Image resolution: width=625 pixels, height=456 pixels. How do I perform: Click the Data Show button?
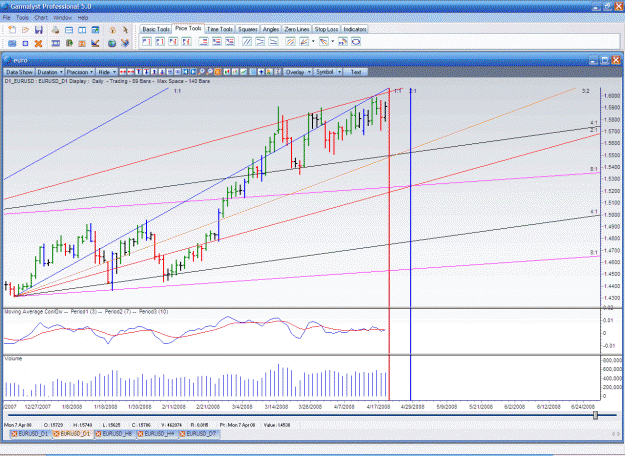point(19,72)
